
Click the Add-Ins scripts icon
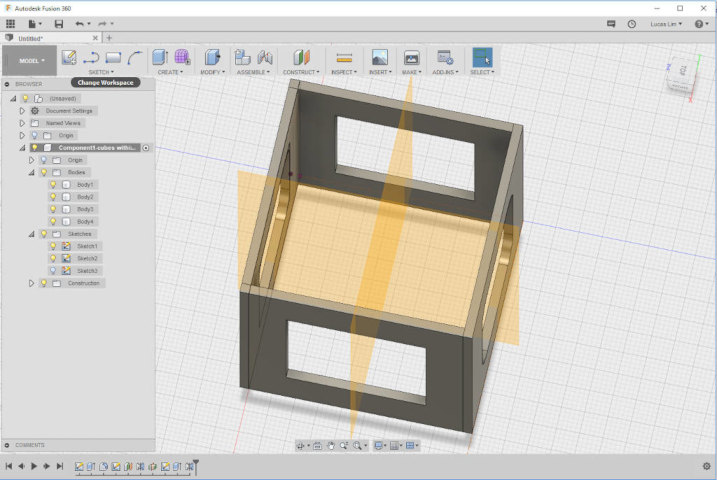[445, 58]
